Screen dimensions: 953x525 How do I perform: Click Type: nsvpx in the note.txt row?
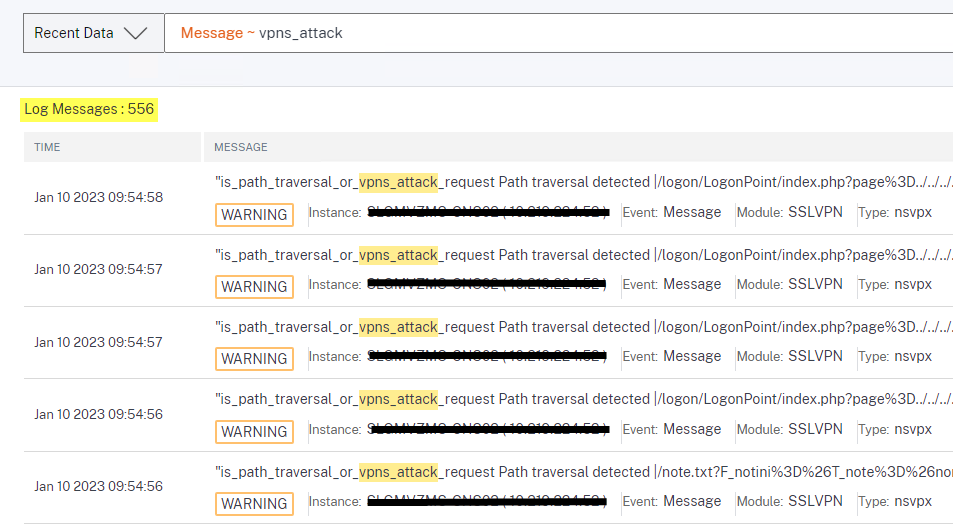(895, 501)
